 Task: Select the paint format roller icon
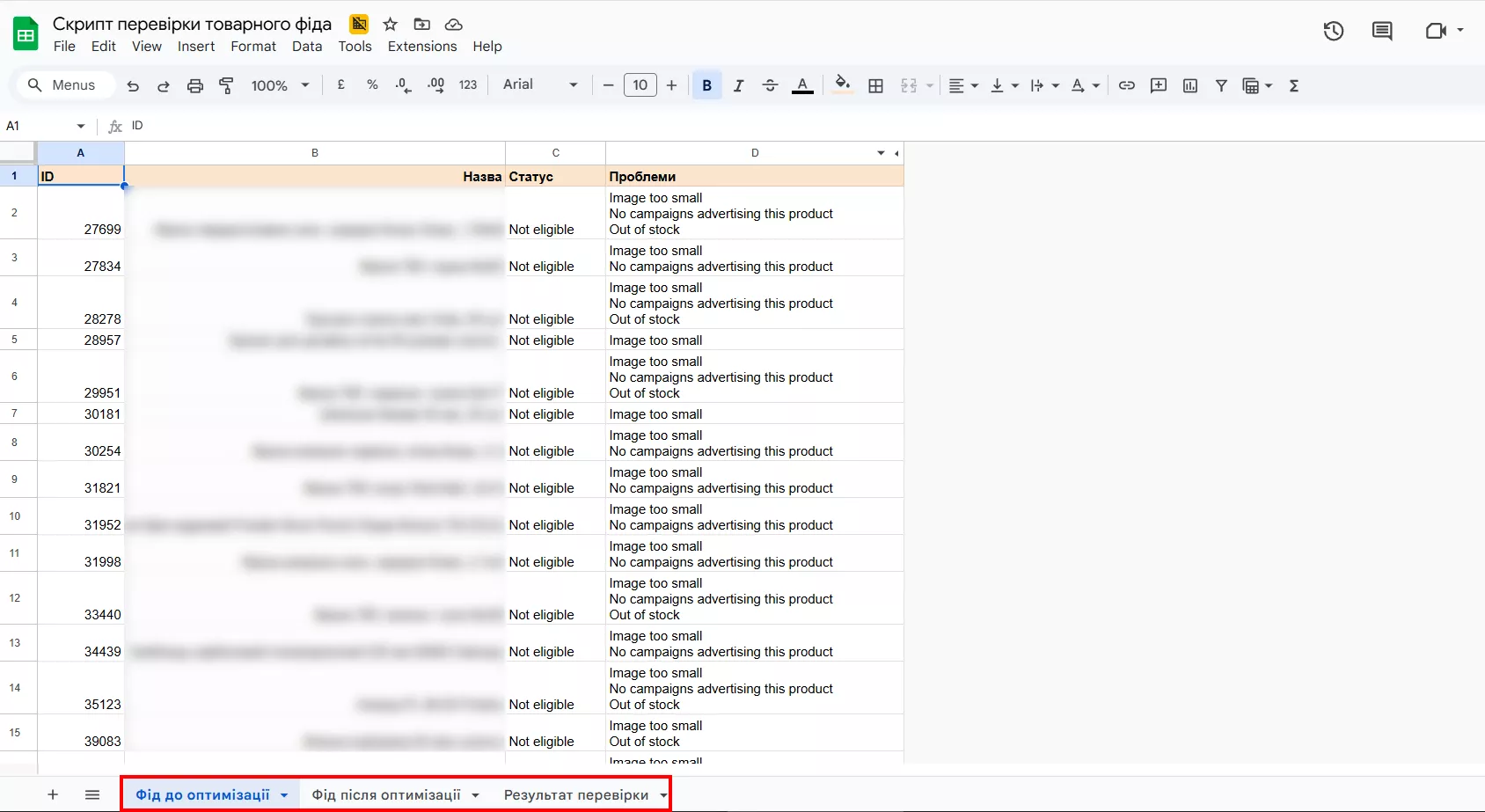point(226,85)
